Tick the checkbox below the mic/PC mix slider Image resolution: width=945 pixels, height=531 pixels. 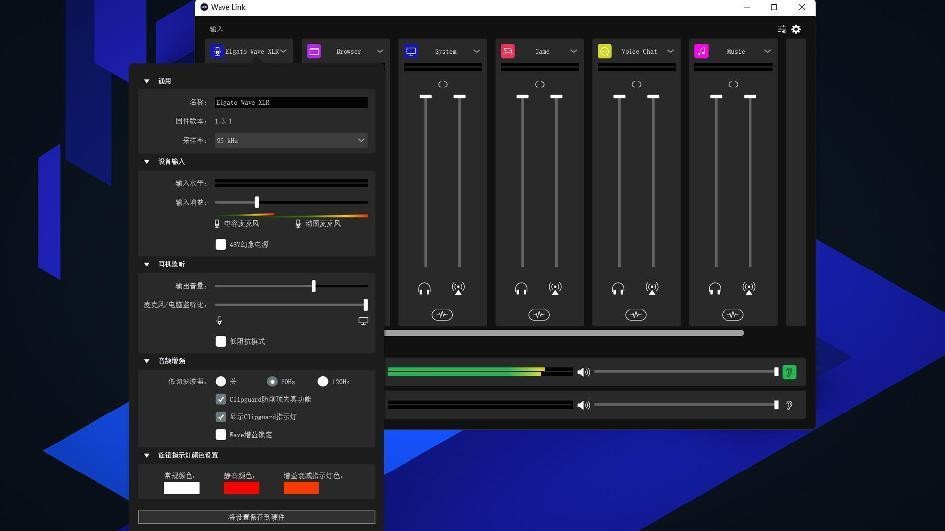tap(221, 341)
